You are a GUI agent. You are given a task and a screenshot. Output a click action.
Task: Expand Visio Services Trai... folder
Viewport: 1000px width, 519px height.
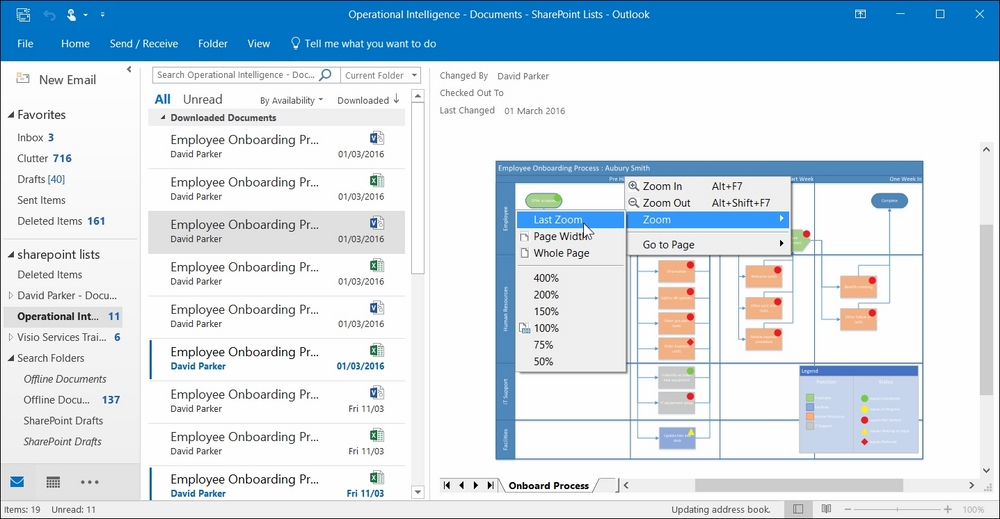coord(11,337)
